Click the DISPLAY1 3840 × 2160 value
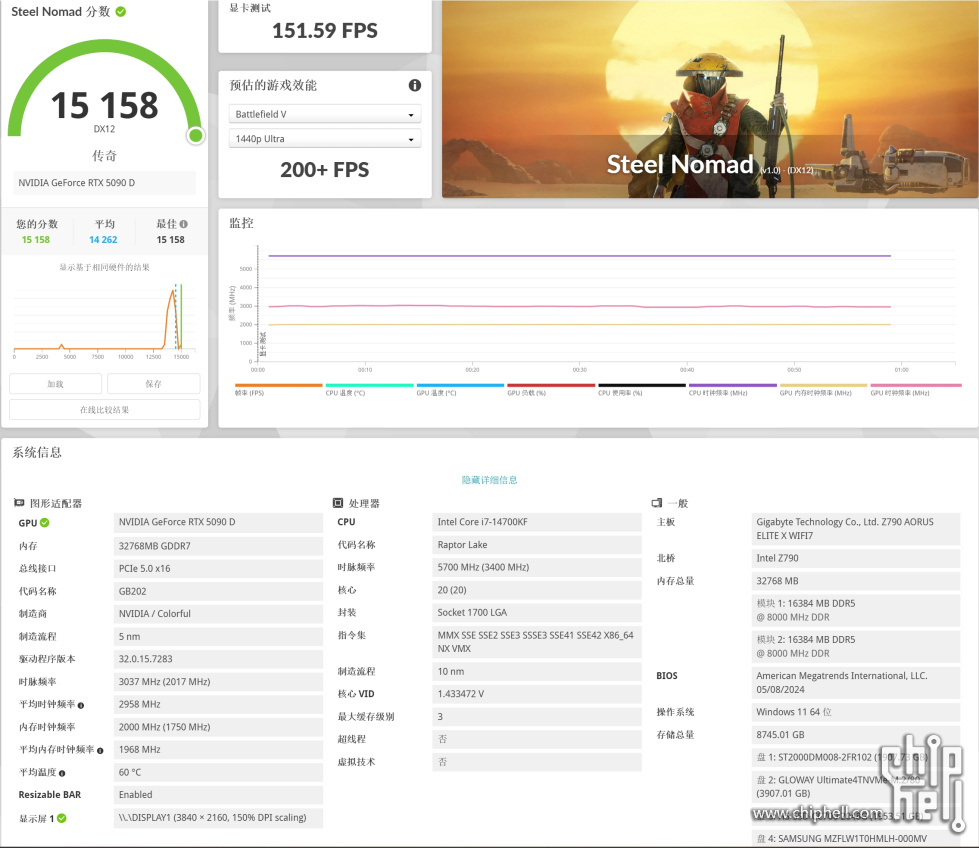979x848 pixels. click(x=218, y=817)
